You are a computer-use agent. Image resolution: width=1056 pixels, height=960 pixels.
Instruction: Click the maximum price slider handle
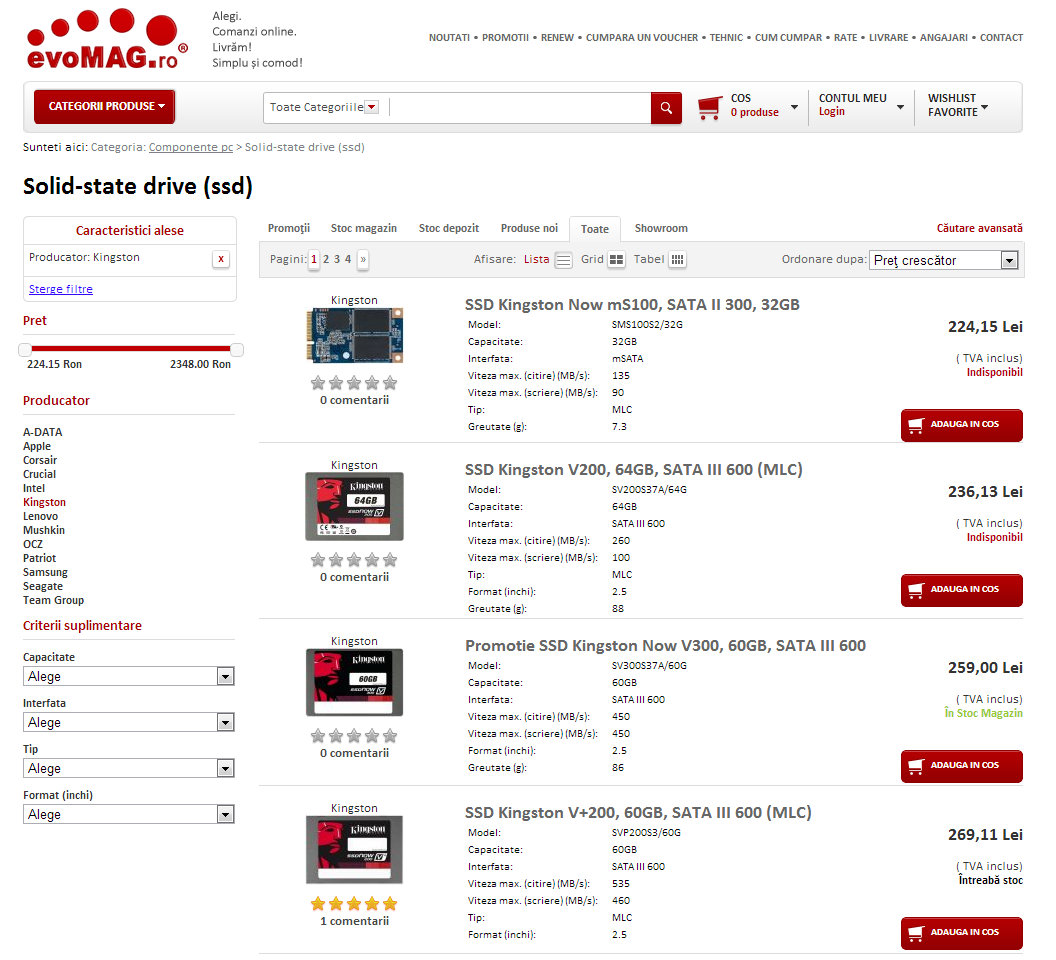click(x=236, y=350)
